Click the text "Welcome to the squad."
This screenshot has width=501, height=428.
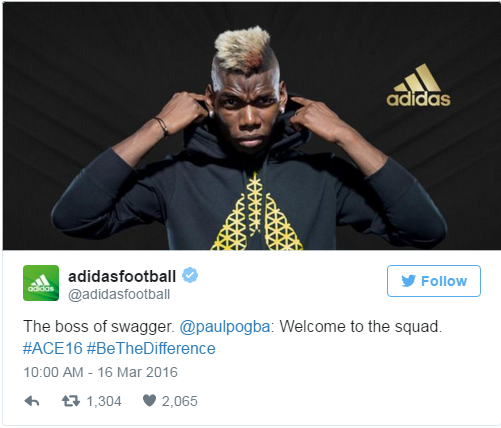(x=361, y=326)
